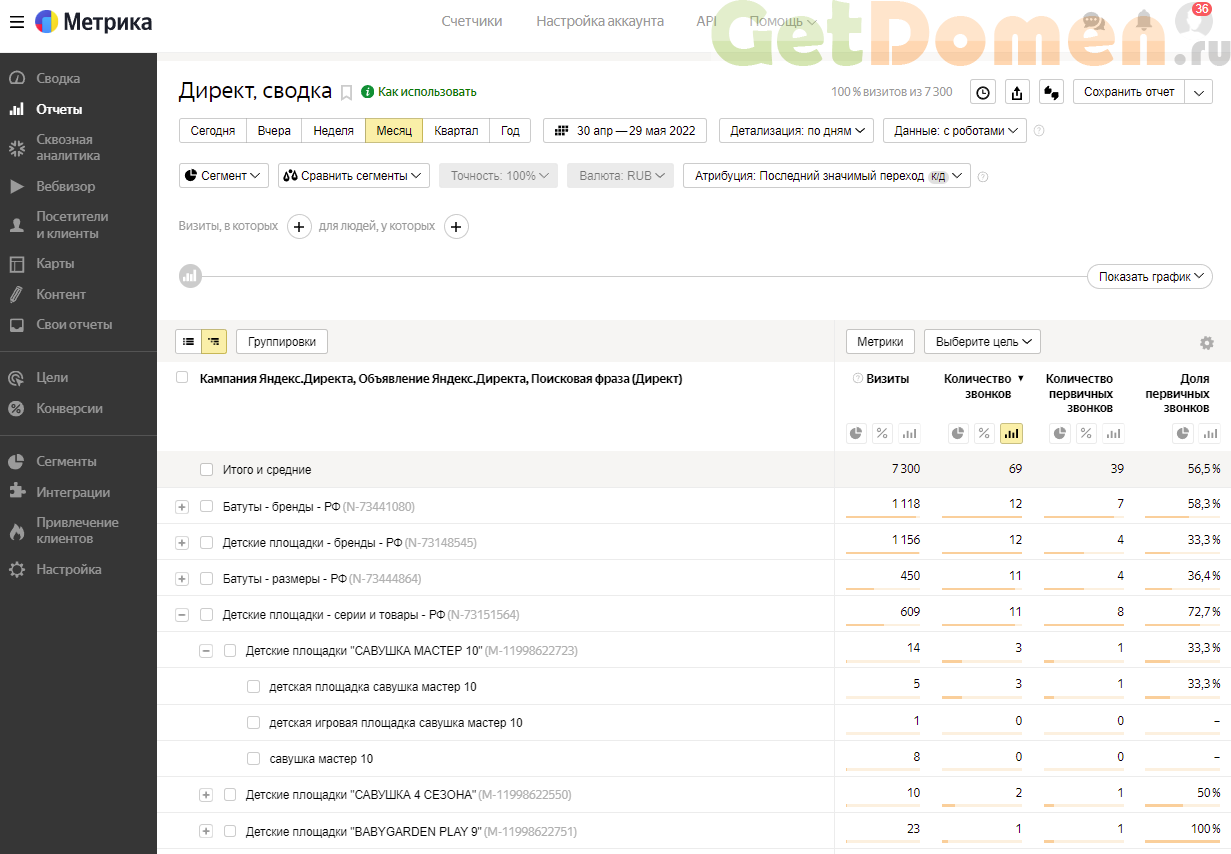Collapse Детские площадки - серии и товары row
This screenshot has width=1231, height=854.
click(182, 615)
